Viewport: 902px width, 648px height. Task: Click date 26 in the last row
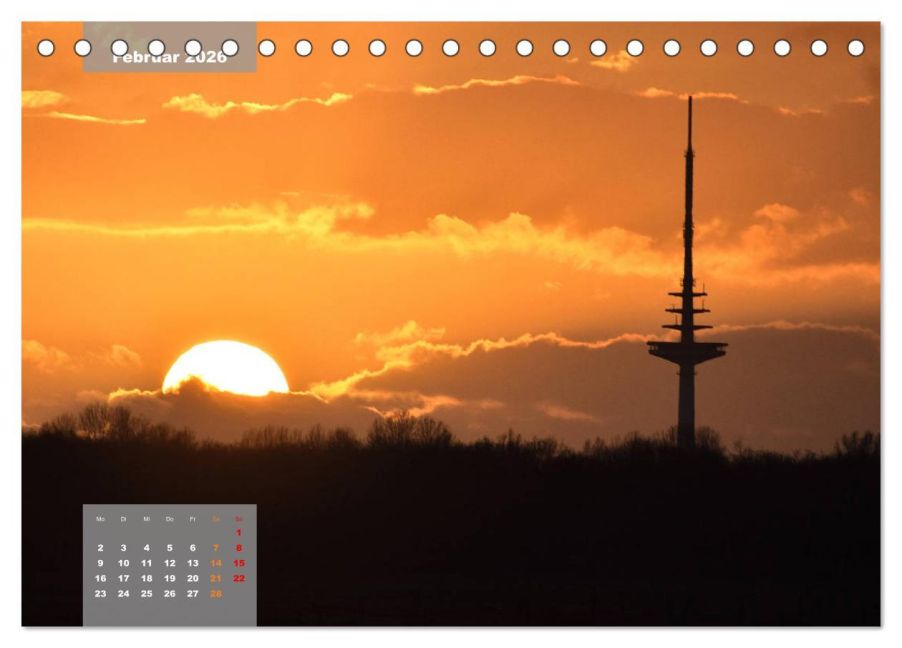tap(169, 593)
